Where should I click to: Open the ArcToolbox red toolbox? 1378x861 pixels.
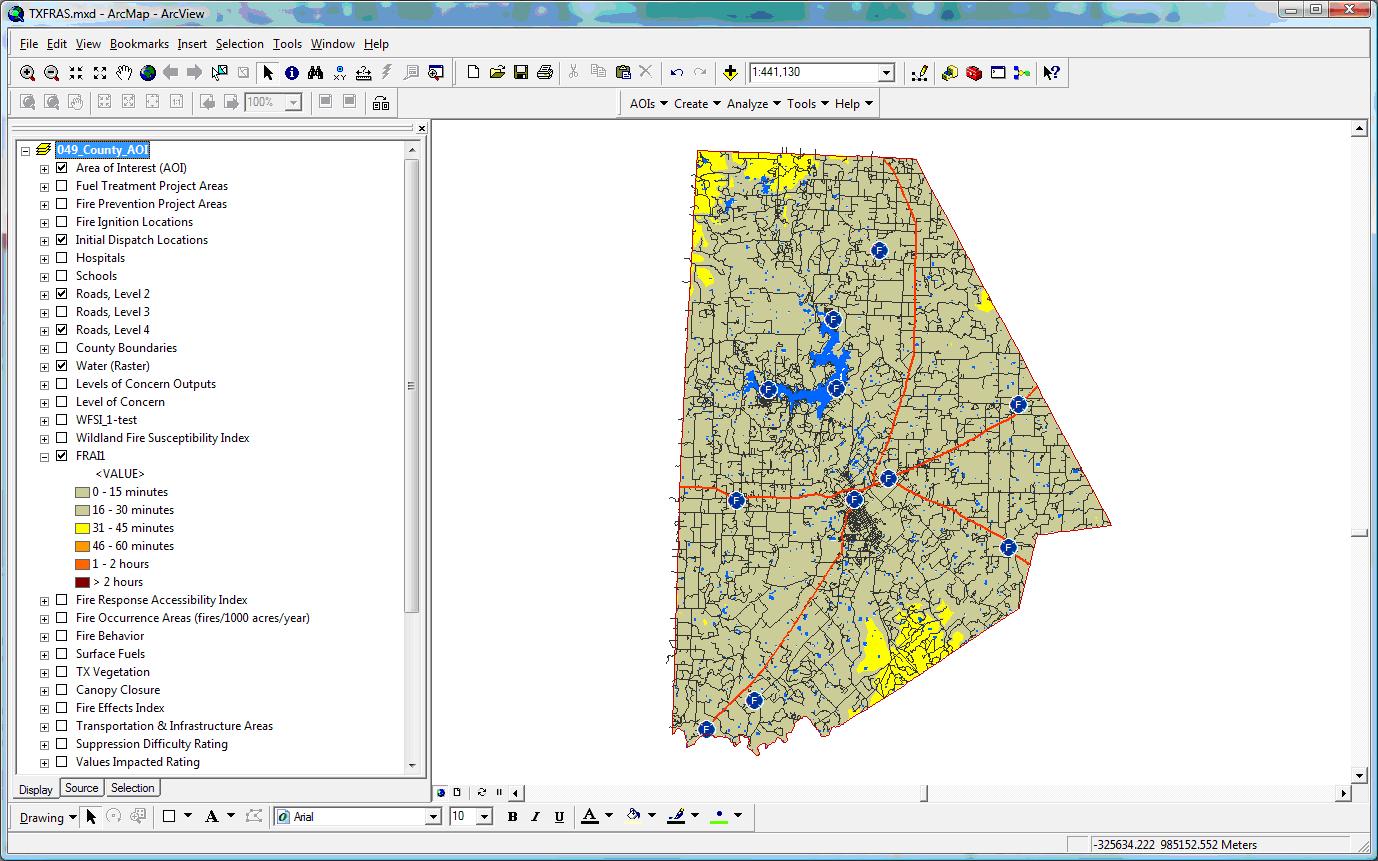click(974, 72)
